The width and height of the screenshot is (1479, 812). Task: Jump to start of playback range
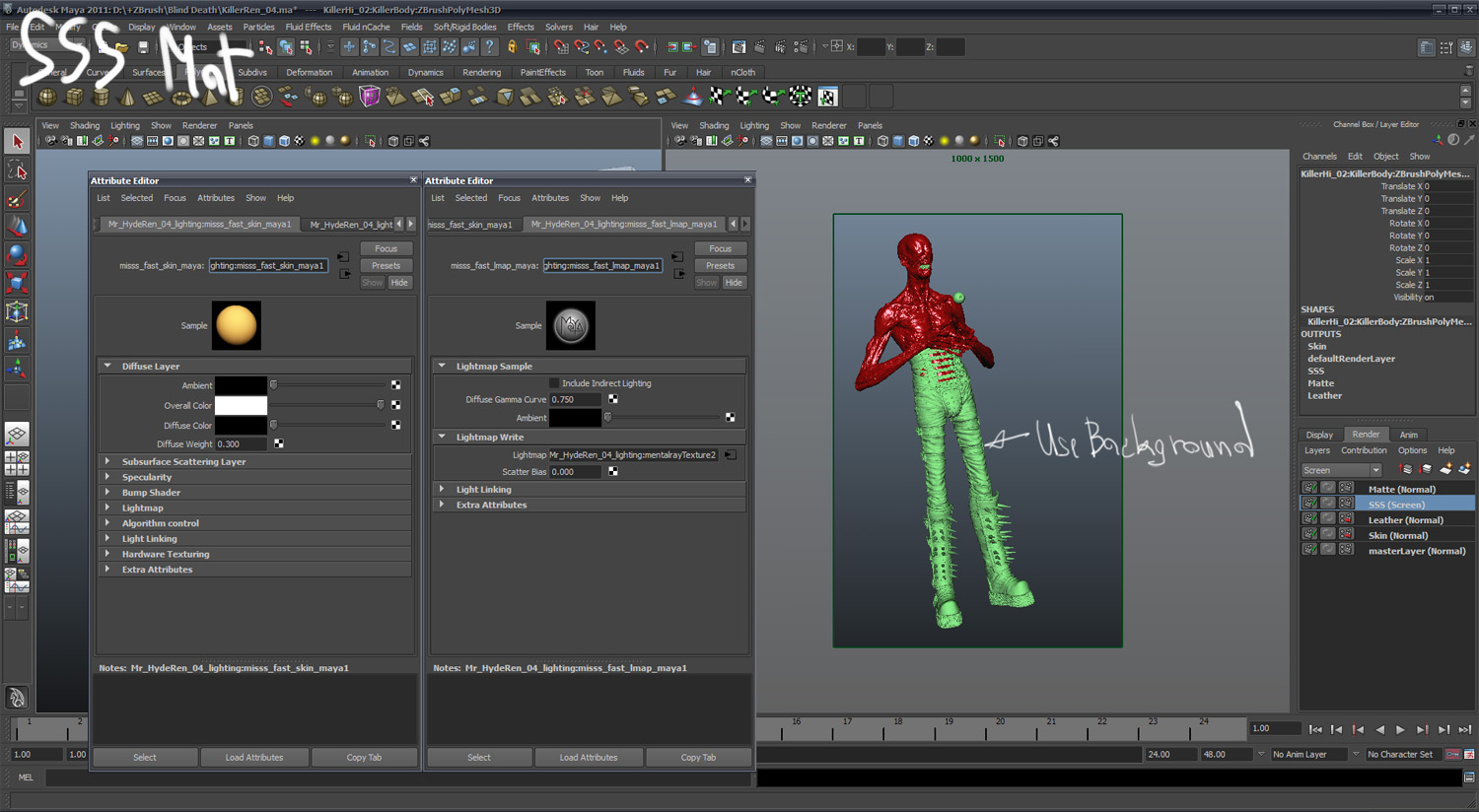coord(1315,729)
